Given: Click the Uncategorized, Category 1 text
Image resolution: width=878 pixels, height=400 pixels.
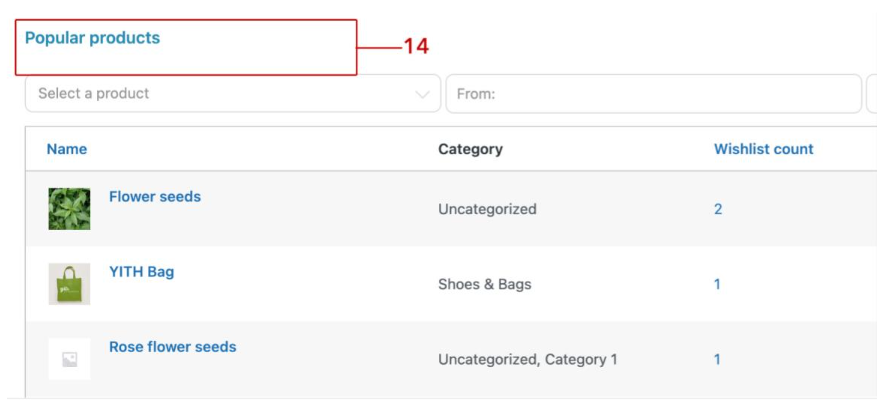Looking at the screenshot, I should coord(528,359).
